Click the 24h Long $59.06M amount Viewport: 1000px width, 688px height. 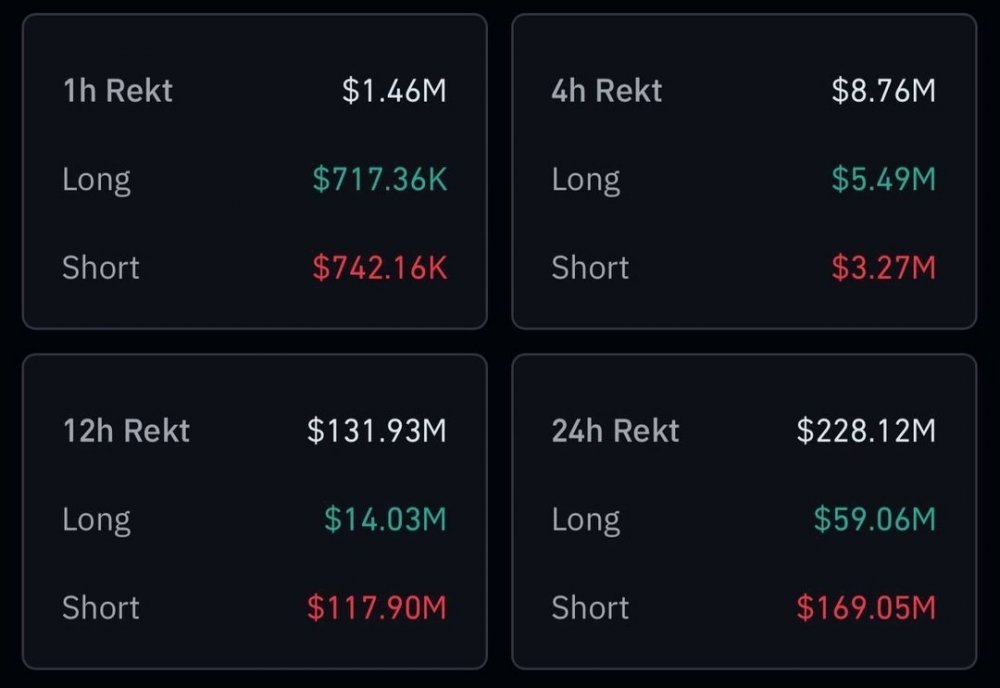tap(874, 519)
